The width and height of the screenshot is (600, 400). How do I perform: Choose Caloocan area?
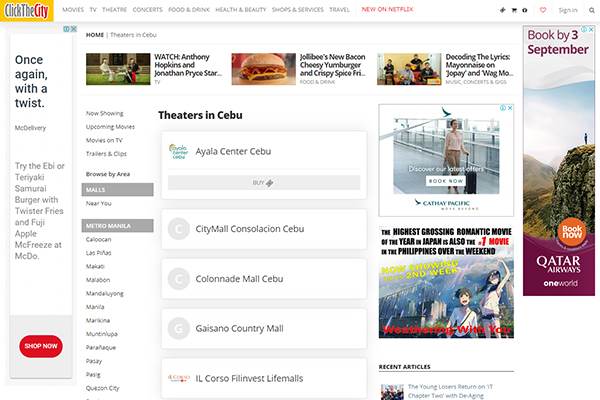[x=98, y=240]
